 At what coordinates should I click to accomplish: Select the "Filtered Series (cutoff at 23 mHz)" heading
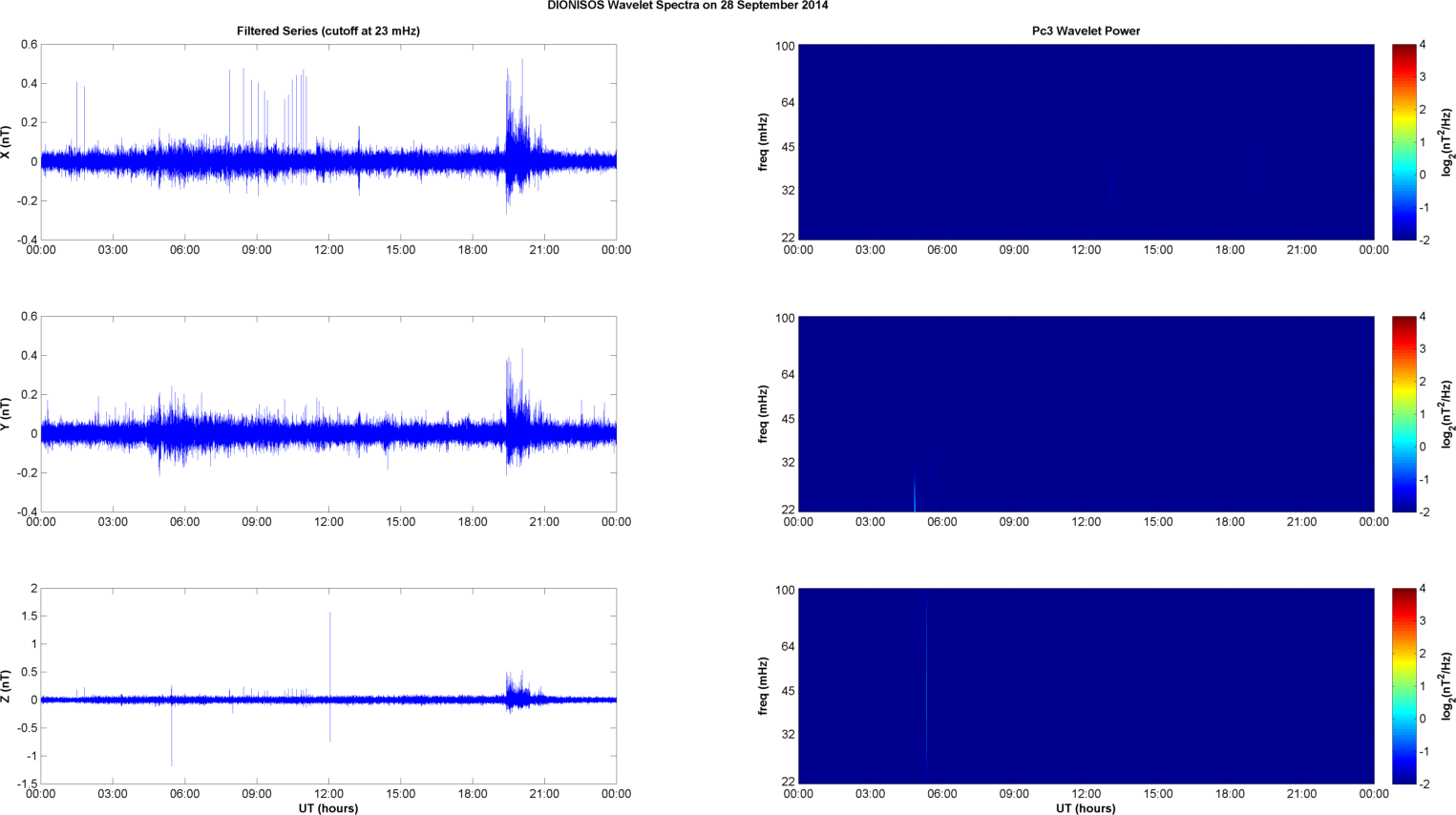pyautogui.click(x=328, y=31)
